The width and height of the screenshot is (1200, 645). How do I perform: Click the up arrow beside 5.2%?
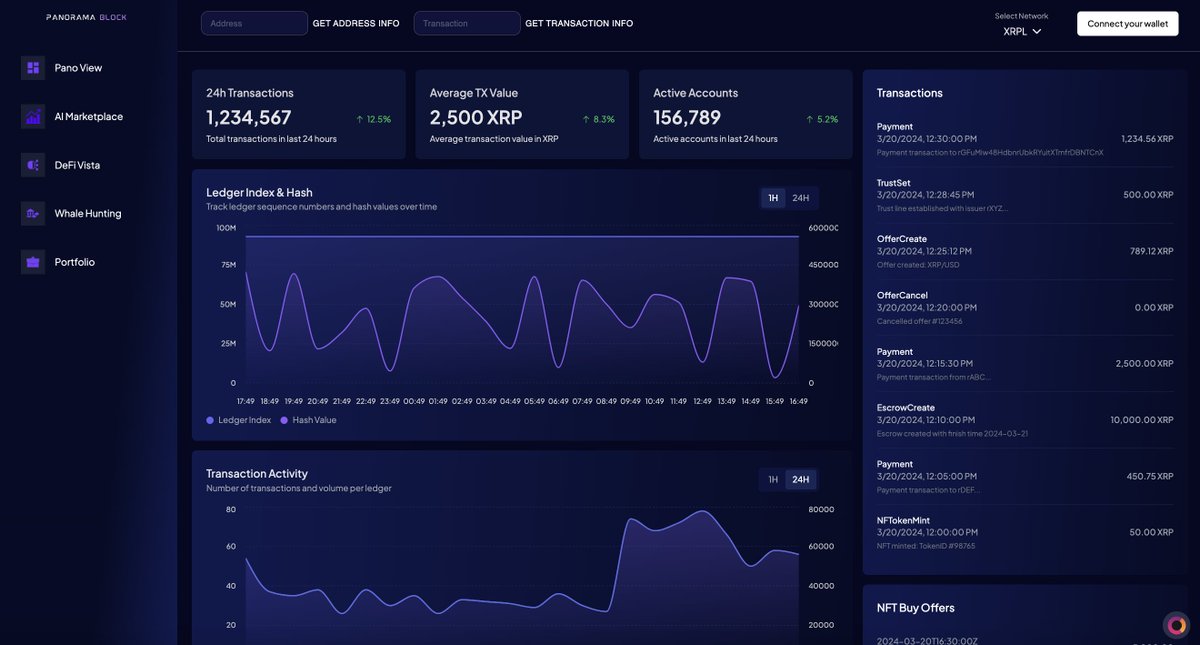tap(810, 119)
